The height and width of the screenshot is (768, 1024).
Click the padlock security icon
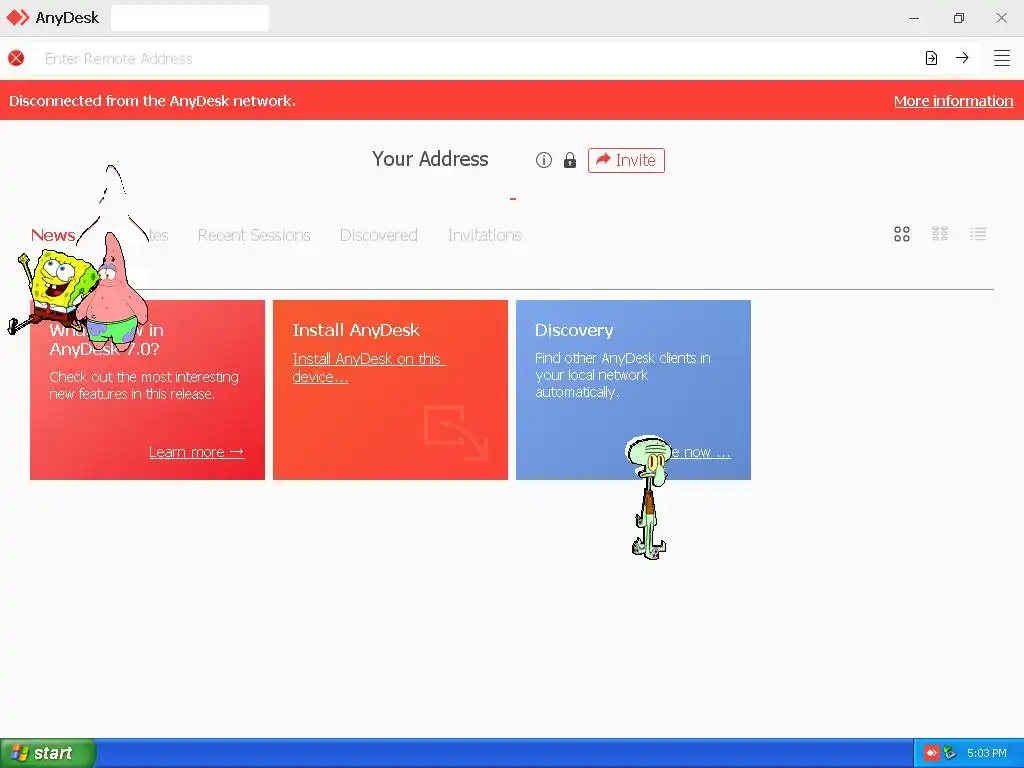click(x=569, y=160)
